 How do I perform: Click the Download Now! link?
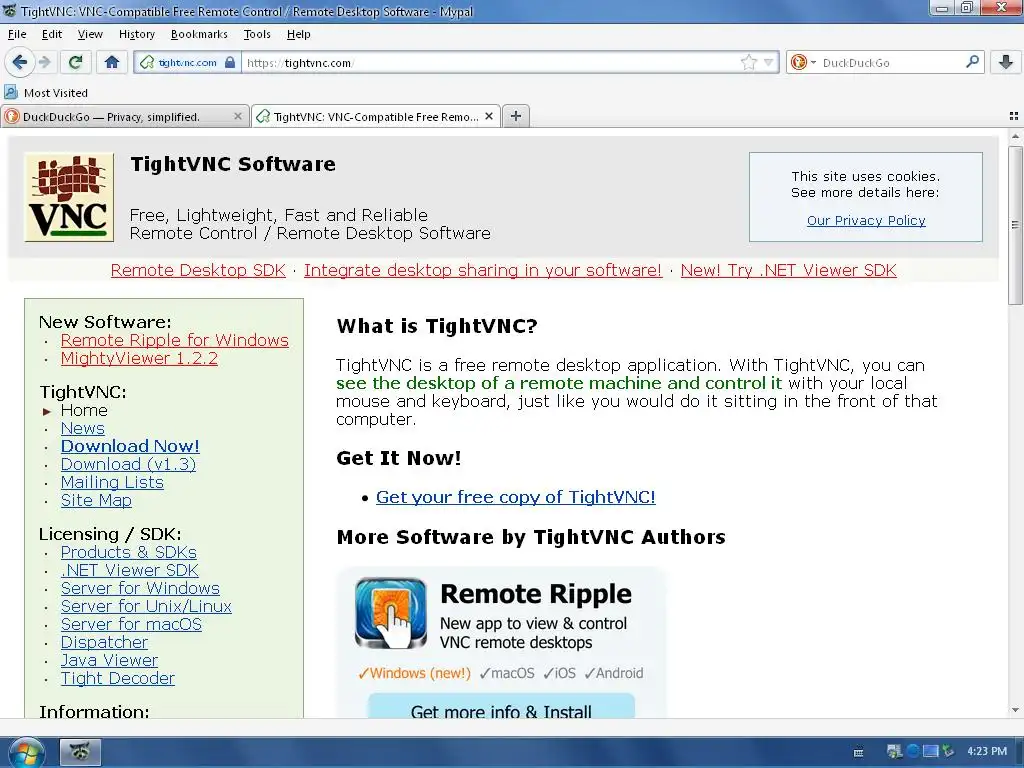coord(130,446)
